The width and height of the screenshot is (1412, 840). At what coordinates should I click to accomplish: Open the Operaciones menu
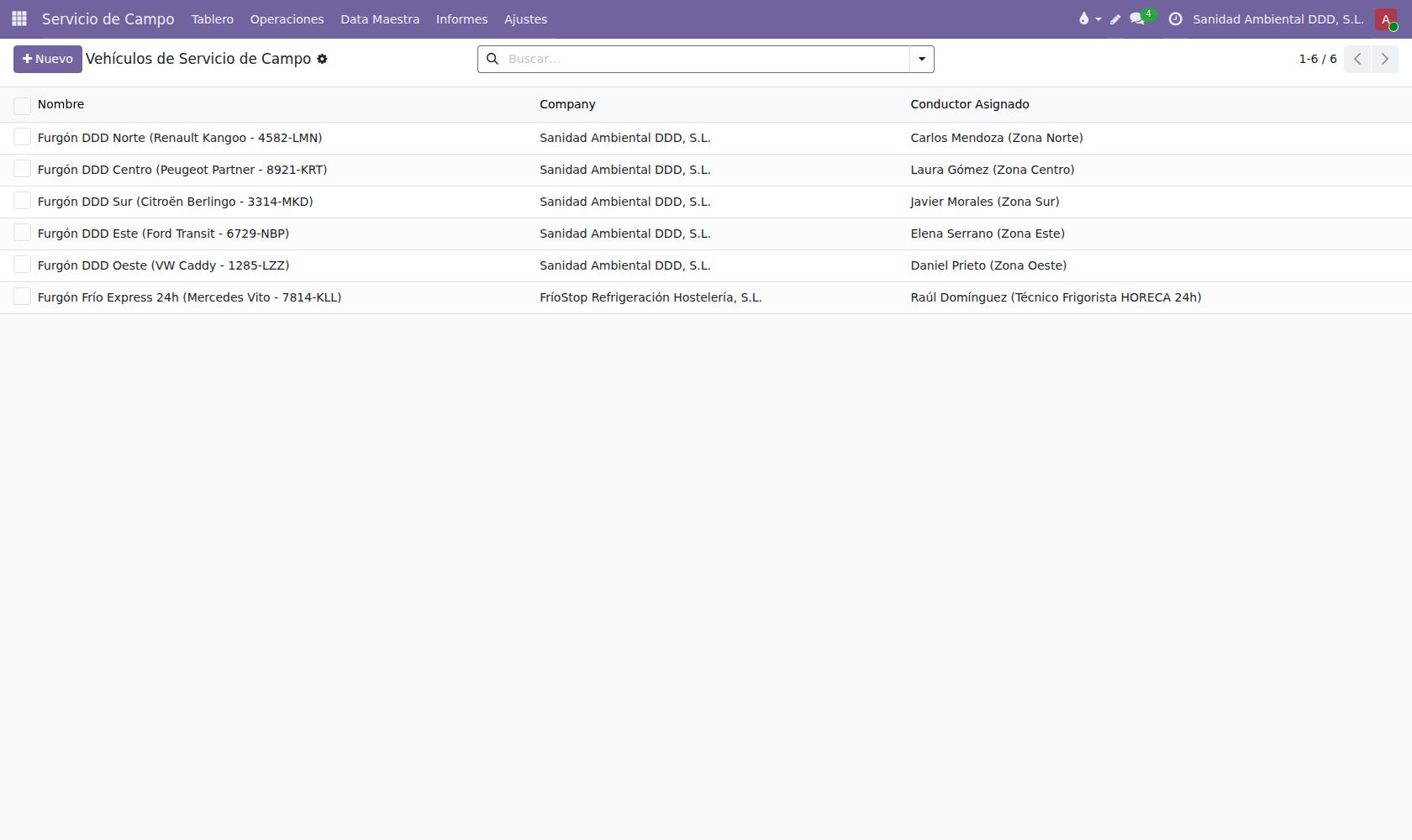coord(287,18)
